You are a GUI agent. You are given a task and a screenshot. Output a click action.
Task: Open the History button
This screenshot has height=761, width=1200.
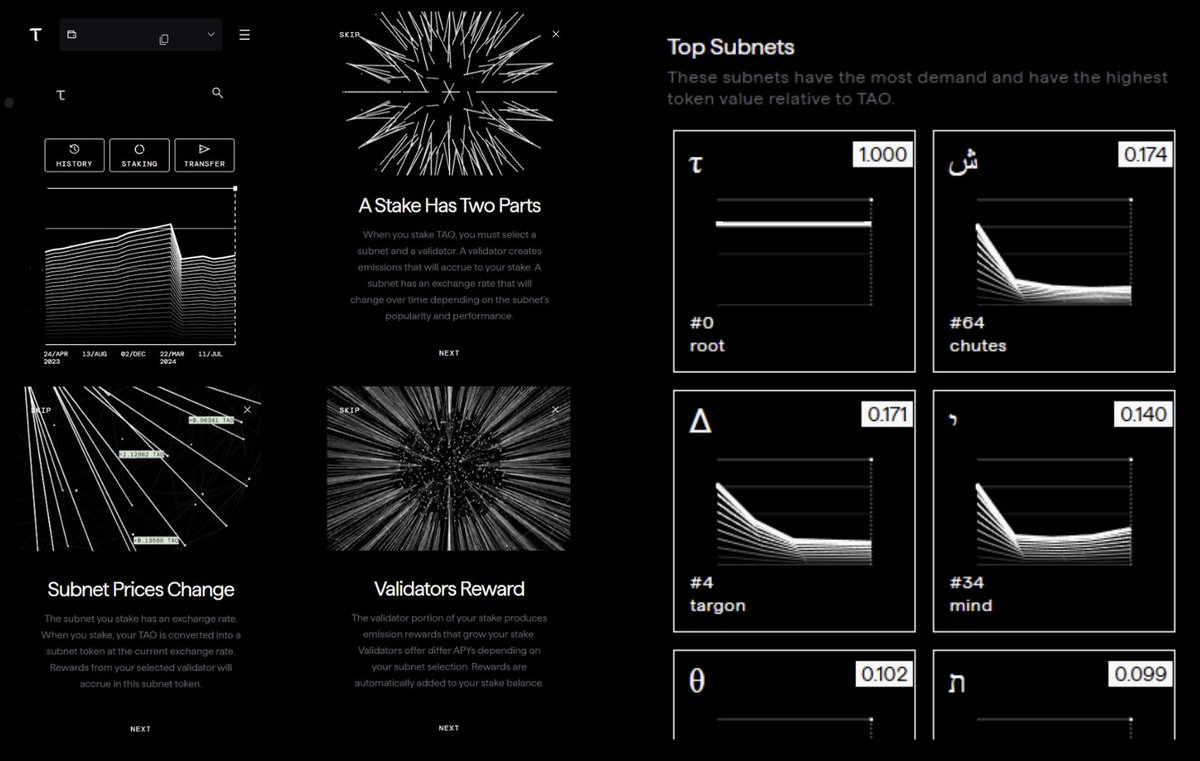pyautogui.click(x=75, y=155)
